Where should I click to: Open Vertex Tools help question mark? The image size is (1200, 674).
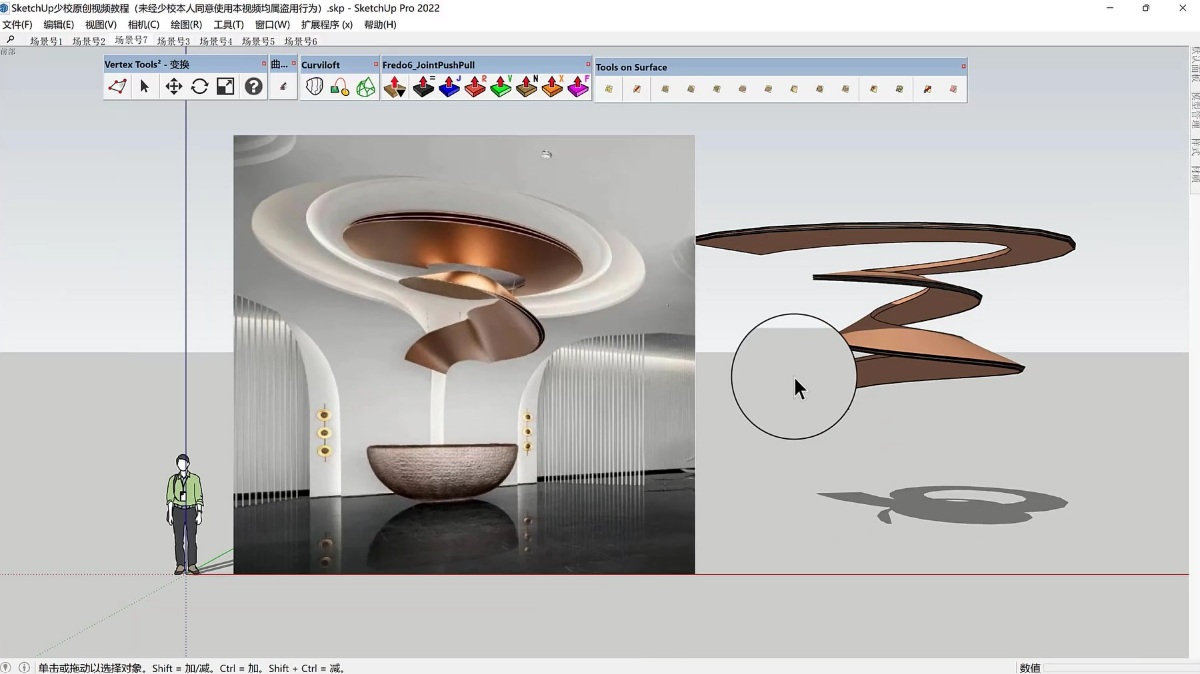[254, 87]
